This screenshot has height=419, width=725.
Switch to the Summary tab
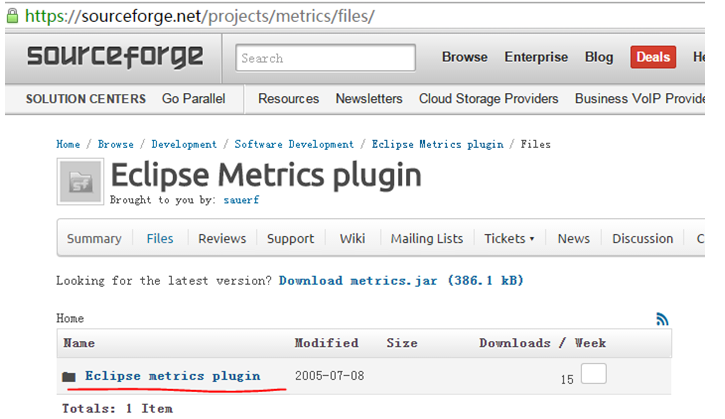[x=94, y=239]
